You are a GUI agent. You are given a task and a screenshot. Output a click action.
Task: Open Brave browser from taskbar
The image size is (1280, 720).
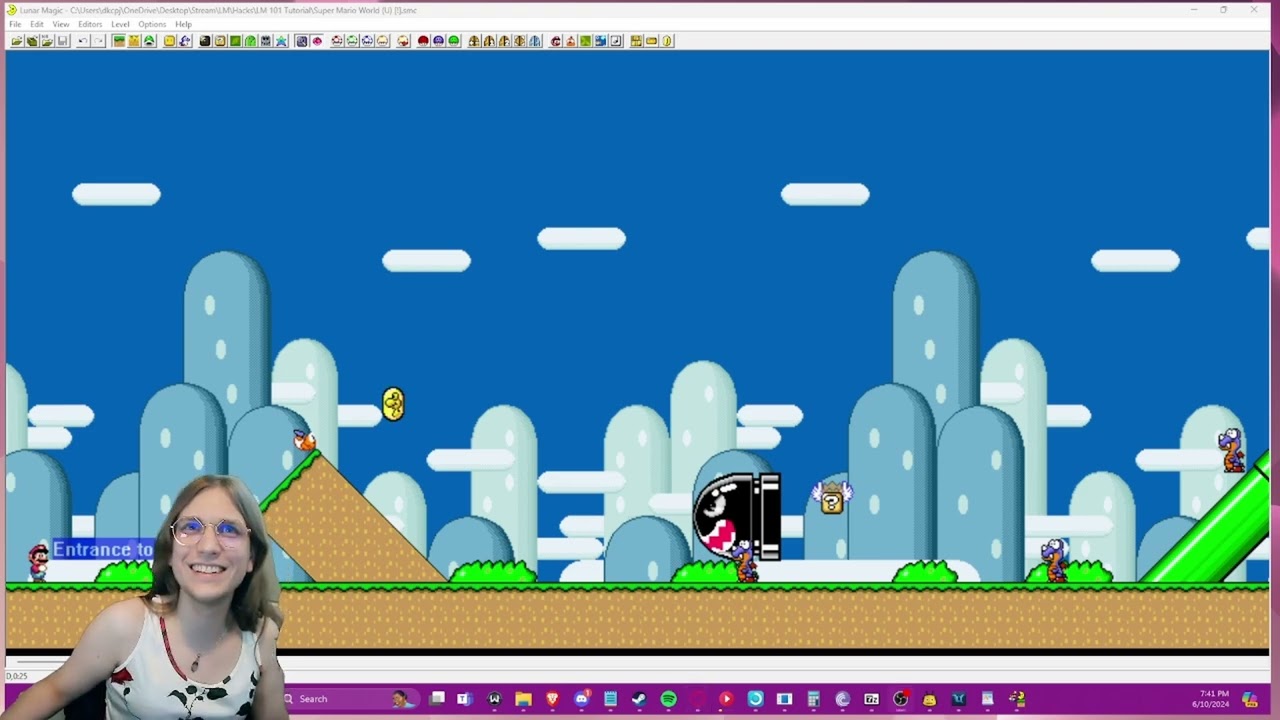[552, 699]
